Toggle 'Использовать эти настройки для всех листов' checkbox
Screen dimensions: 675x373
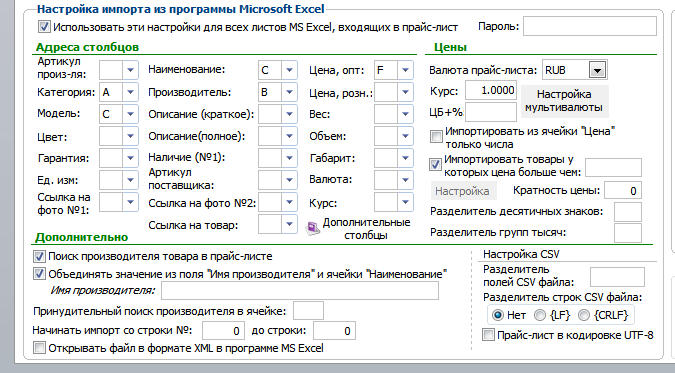point(44,27)
